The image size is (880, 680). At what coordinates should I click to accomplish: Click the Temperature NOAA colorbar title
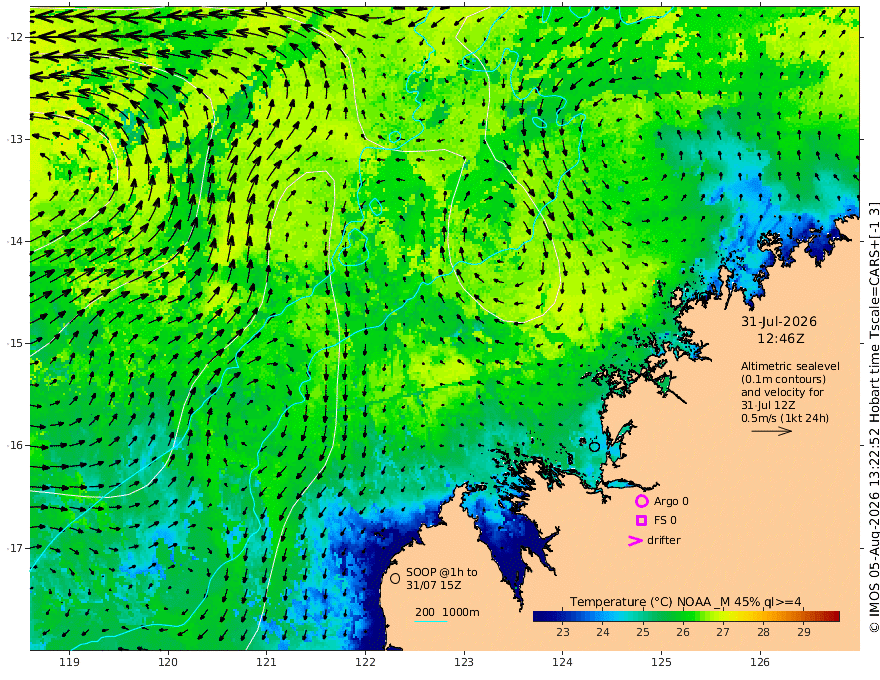click(x=686, y=601)
